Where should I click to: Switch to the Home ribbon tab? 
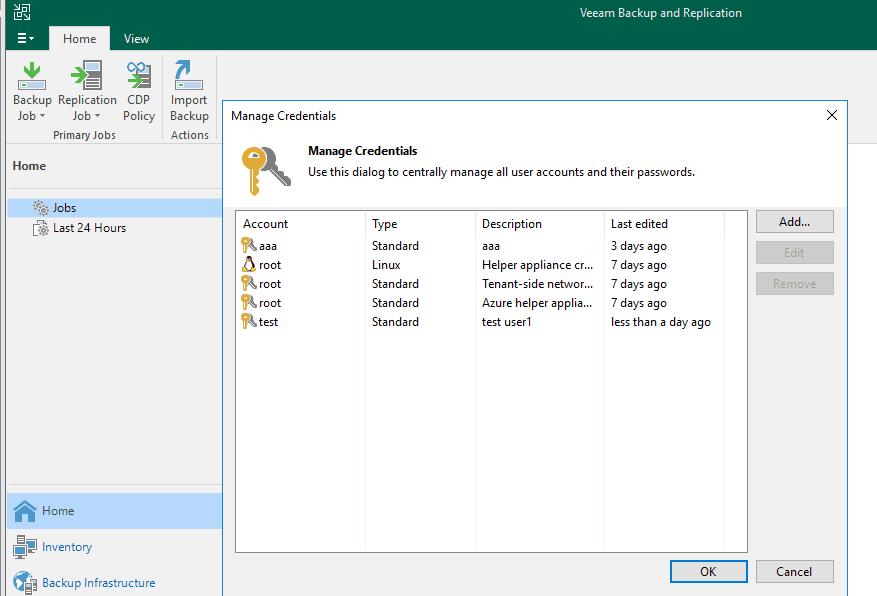click(x=79, y=39)
